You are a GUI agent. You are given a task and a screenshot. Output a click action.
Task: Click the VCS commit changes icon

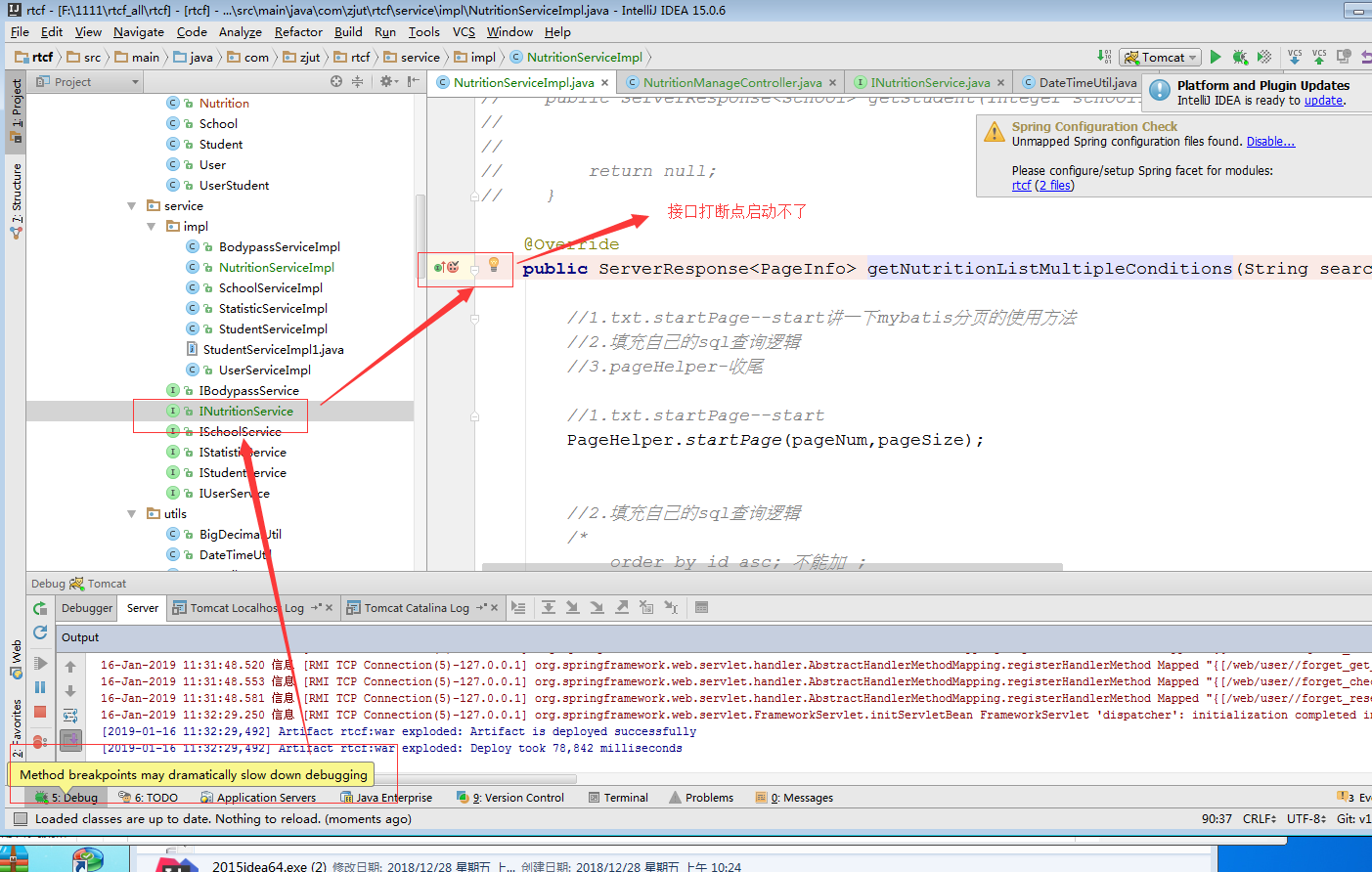click(x=1319, y=57)
